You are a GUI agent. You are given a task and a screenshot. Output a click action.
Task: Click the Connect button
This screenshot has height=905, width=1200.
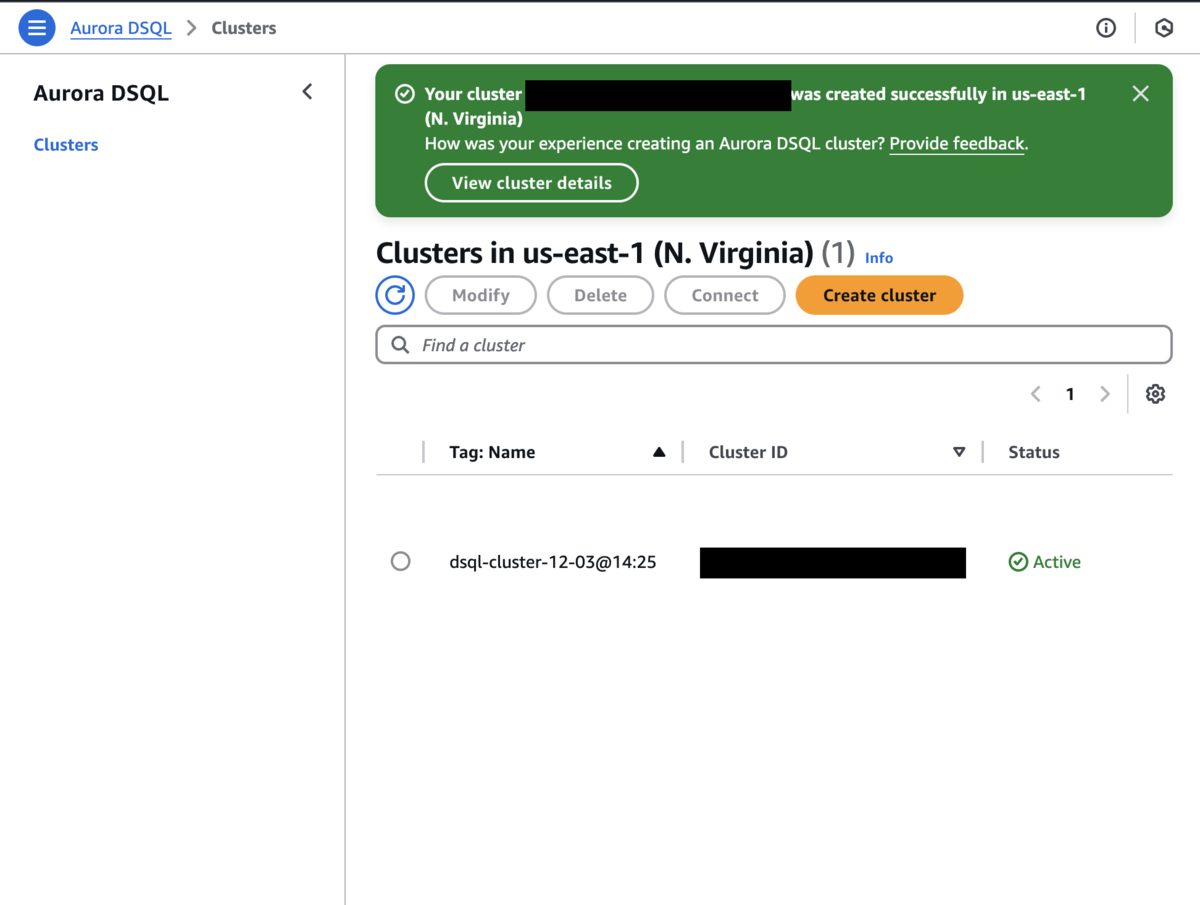click(x=725, y=295)
